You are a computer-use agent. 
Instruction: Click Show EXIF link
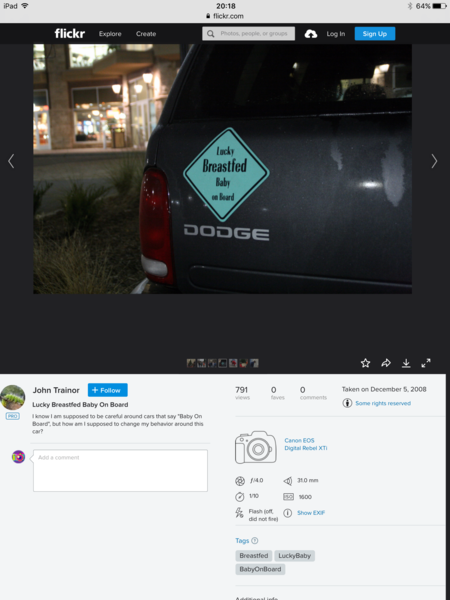tap(311, 513)
